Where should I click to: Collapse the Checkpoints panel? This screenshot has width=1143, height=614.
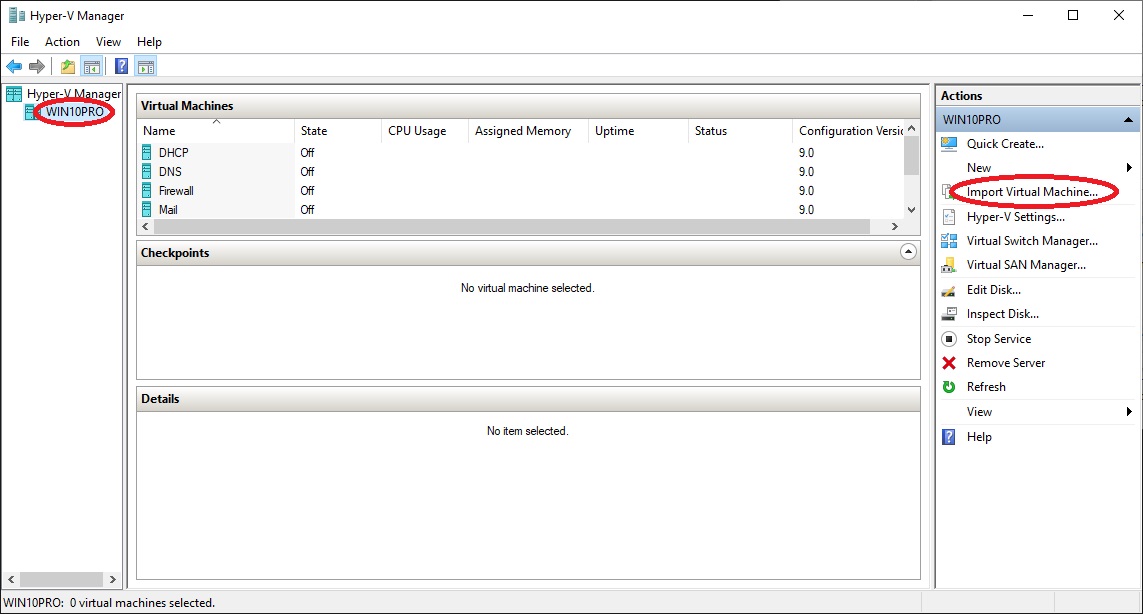point(908,252)
